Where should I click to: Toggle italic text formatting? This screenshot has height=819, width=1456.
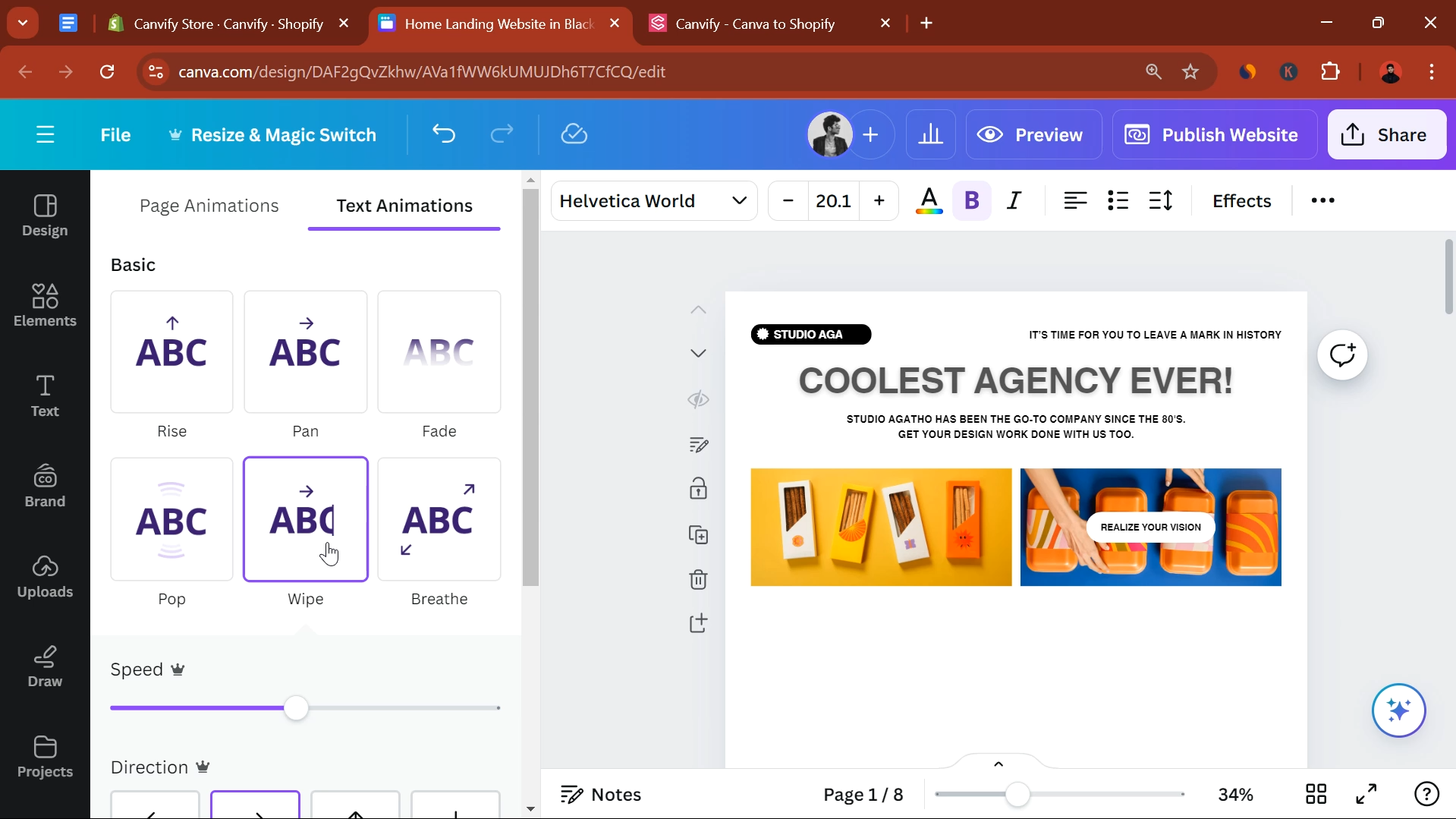[x=1014, y=200]
